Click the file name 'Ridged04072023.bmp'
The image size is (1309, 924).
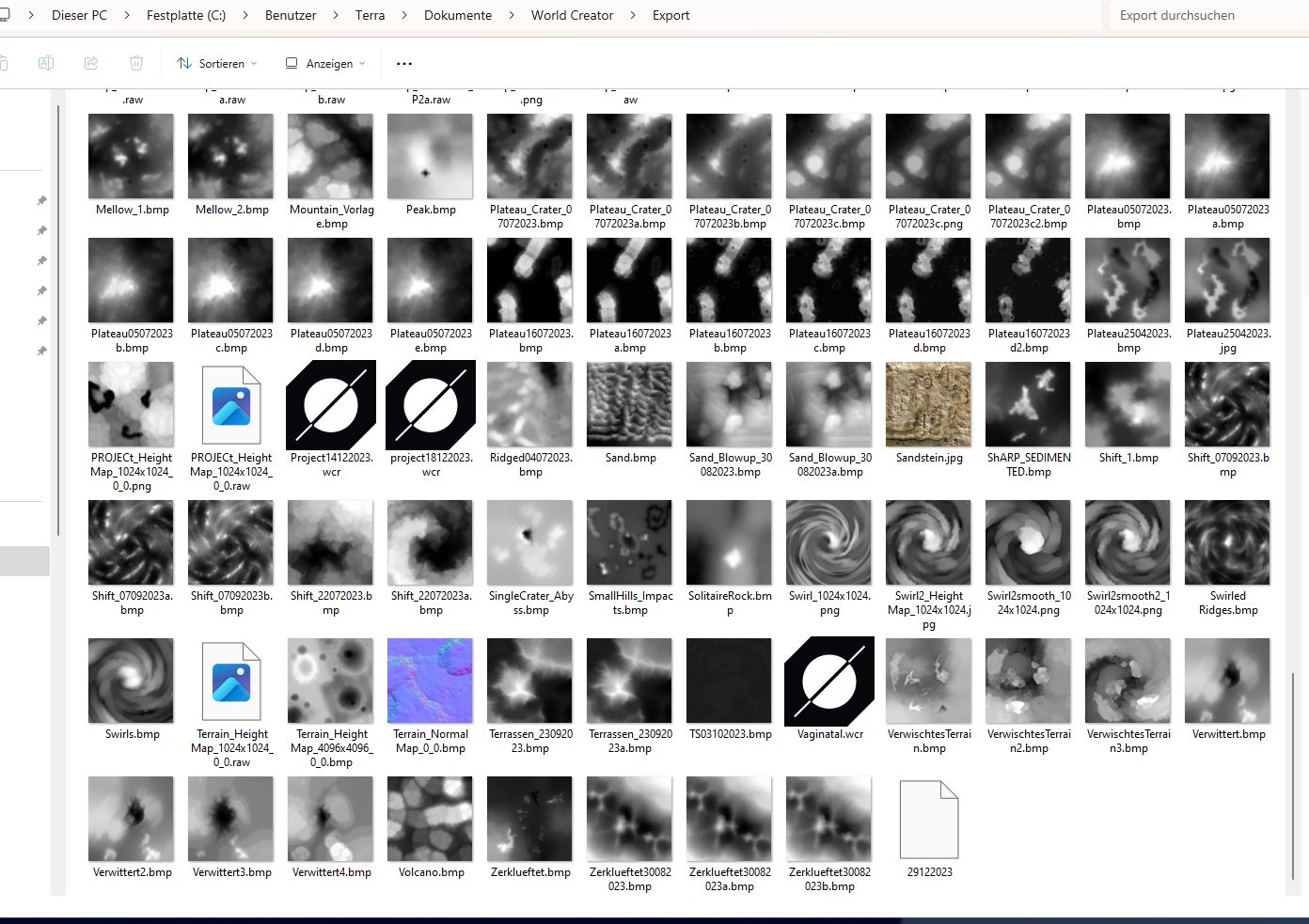coord(530,465)
